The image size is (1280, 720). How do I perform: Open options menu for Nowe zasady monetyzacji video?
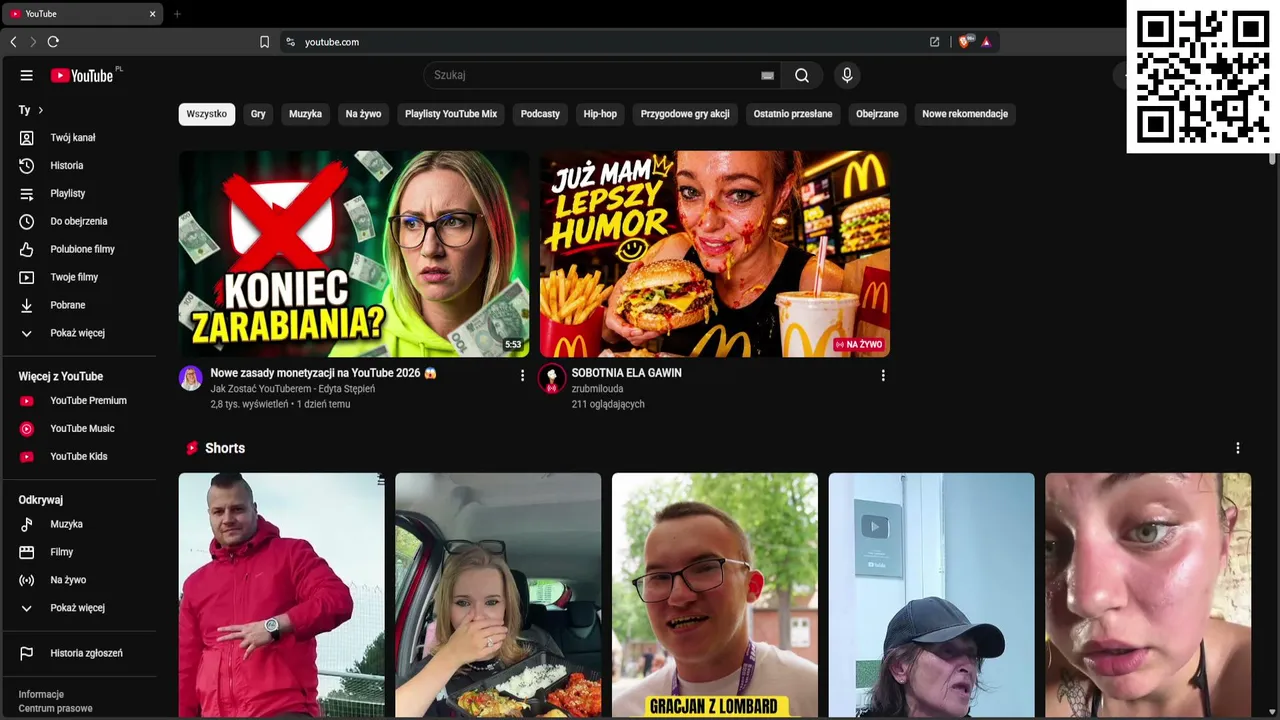(x=522, y=376)
